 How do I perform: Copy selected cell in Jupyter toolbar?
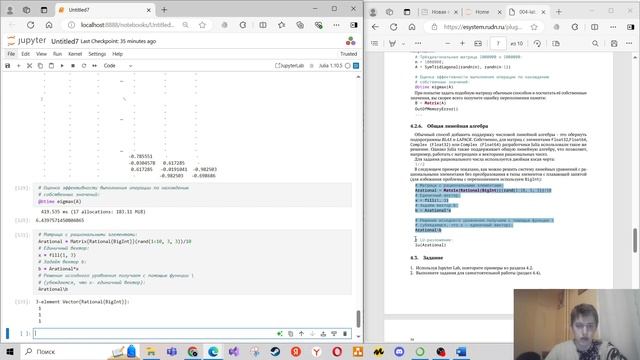coord(40,65)
